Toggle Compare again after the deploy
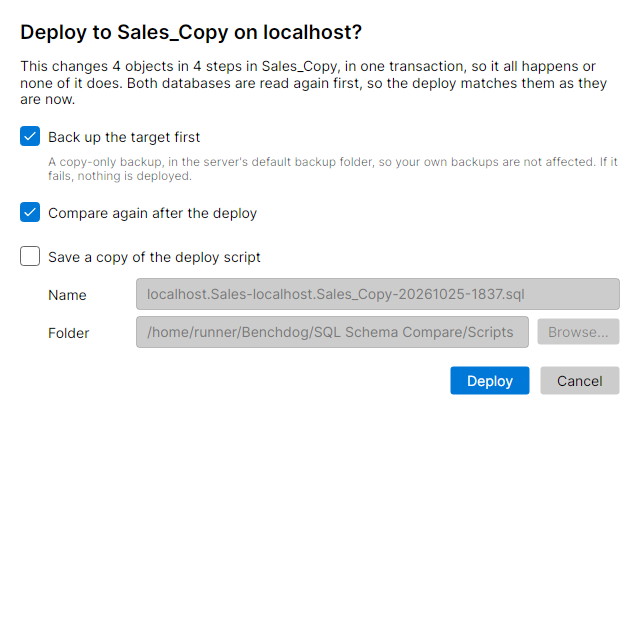This screenshot has width=640, height=640. [30, 212]
